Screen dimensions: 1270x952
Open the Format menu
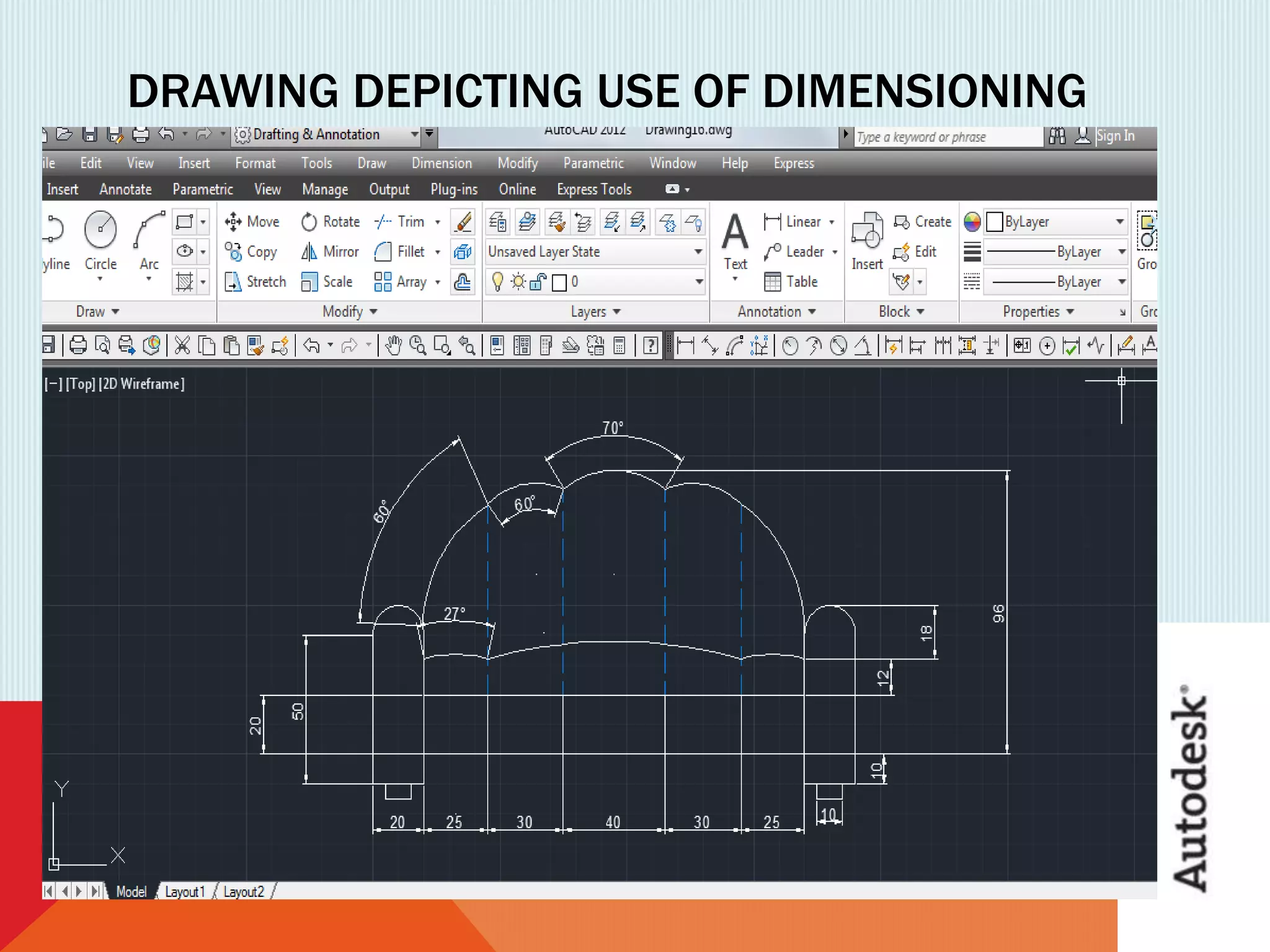pyautogui.click(x=255, y=164)
